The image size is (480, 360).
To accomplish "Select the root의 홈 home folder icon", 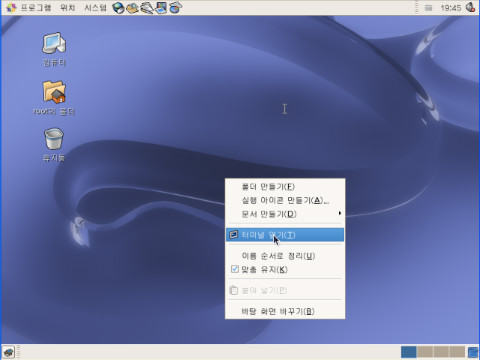I will click(54, 98).
